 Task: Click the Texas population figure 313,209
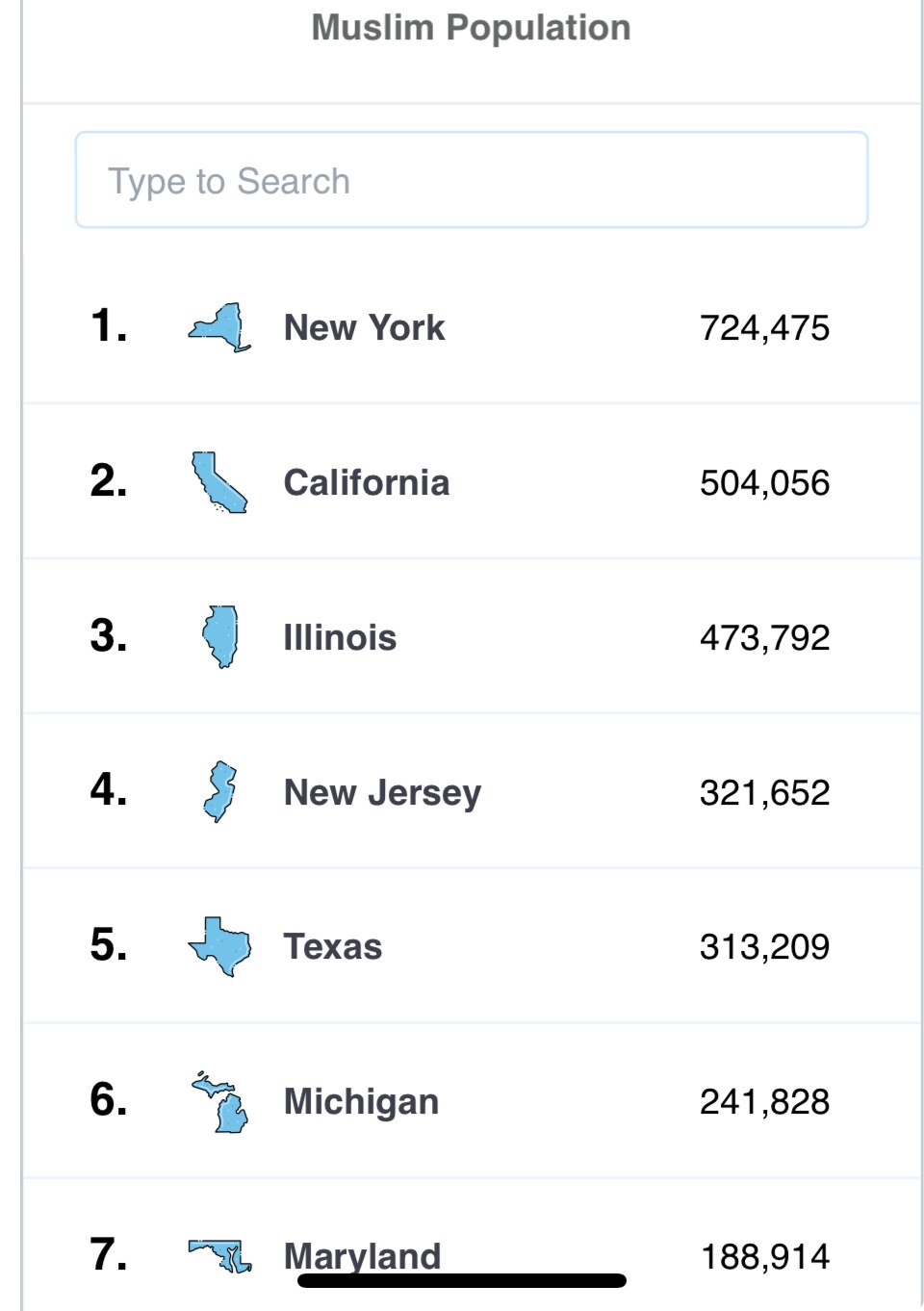point(765,946)
